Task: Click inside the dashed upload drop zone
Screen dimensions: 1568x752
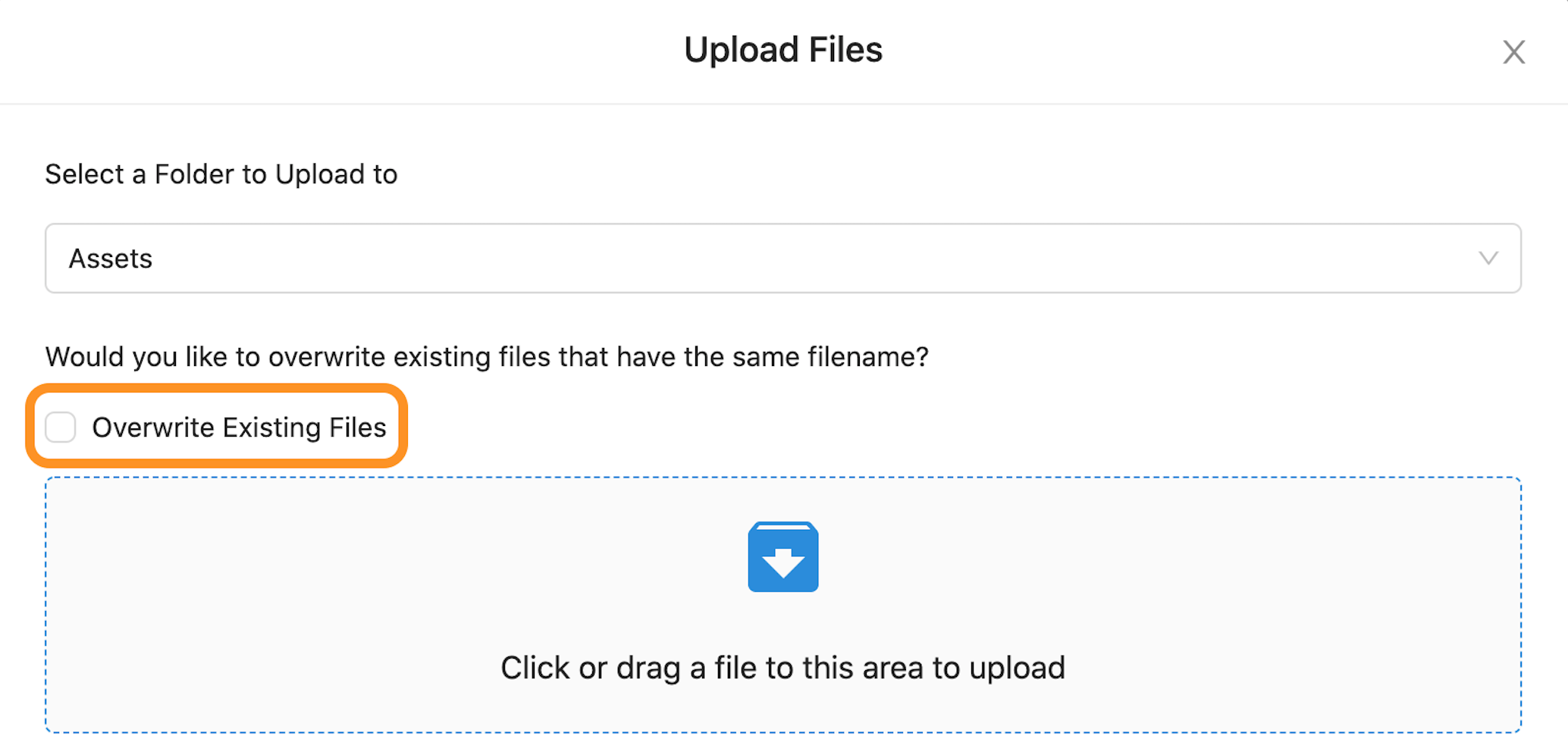Action: (379, 606)
